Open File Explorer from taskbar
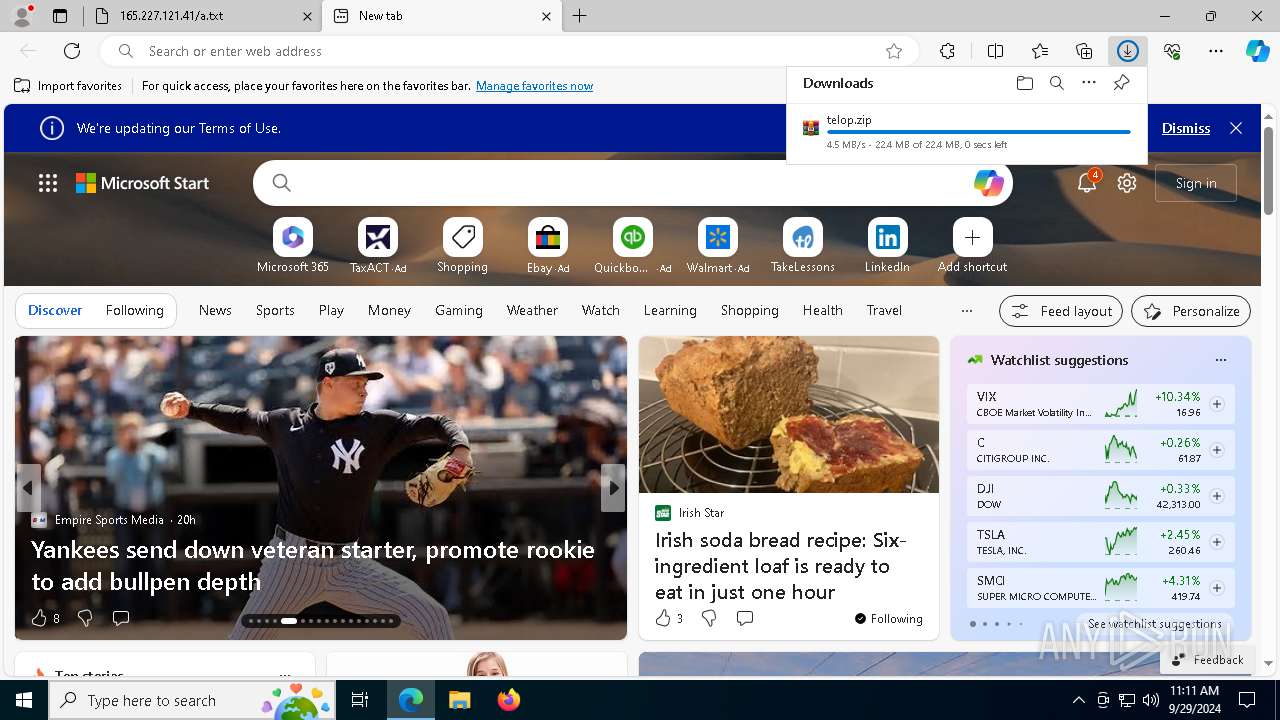The height and width of the screenshot is (720, 1280). coord(459,700)
